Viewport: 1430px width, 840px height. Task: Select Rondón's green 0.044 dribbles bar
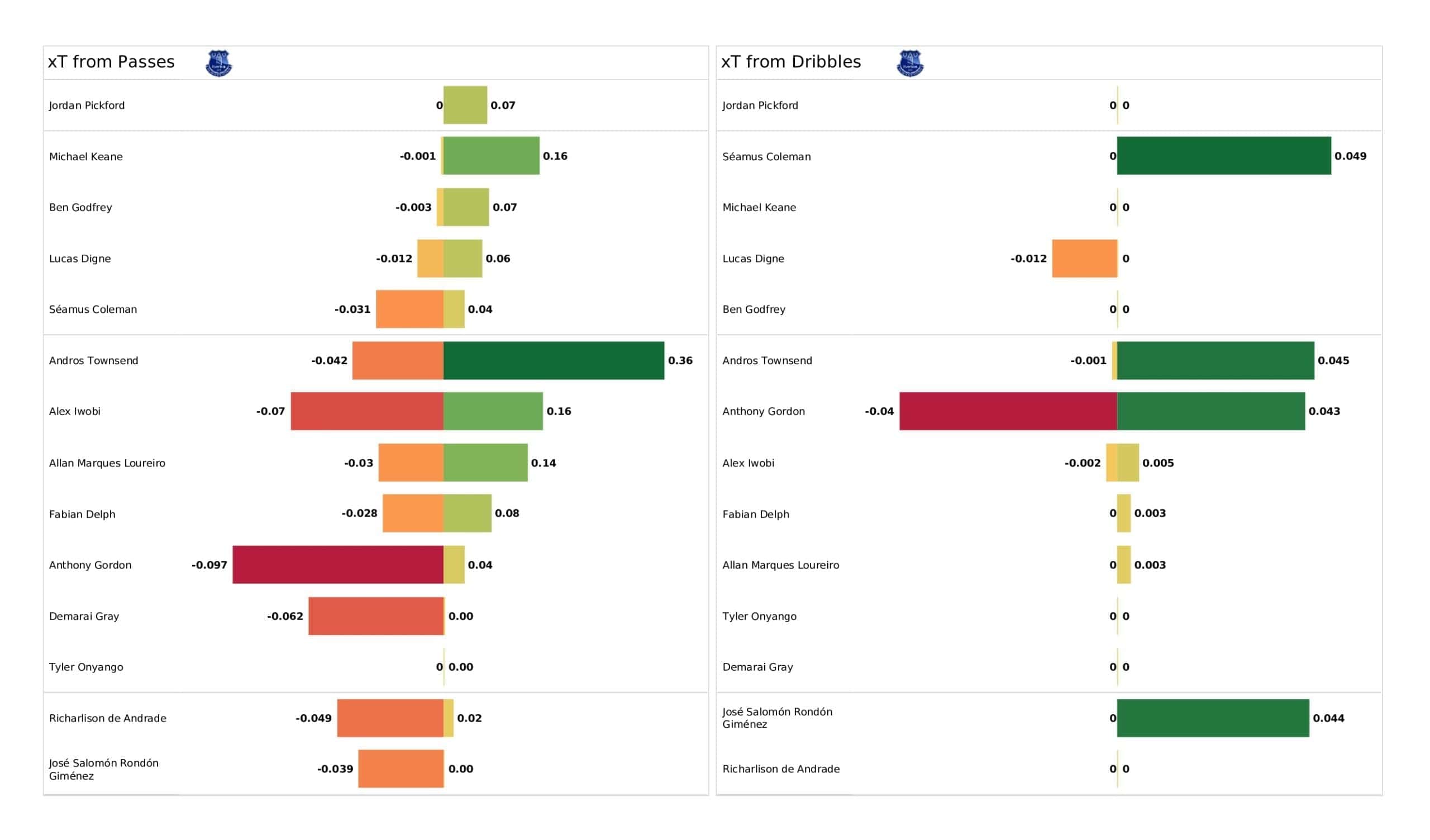pyautogui.click(x=1213, y=718)
